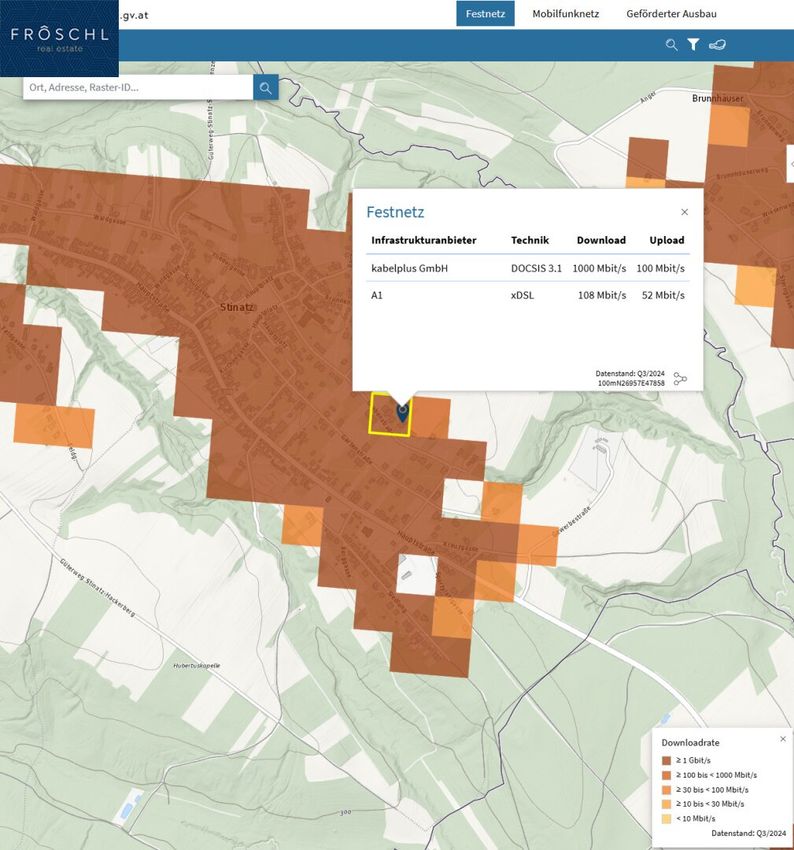Image resolution: width=794 pixels, height=850 pixels.
Task: Click the < 10 Mbit/s legend swatch
Action: tap(666, 818)
